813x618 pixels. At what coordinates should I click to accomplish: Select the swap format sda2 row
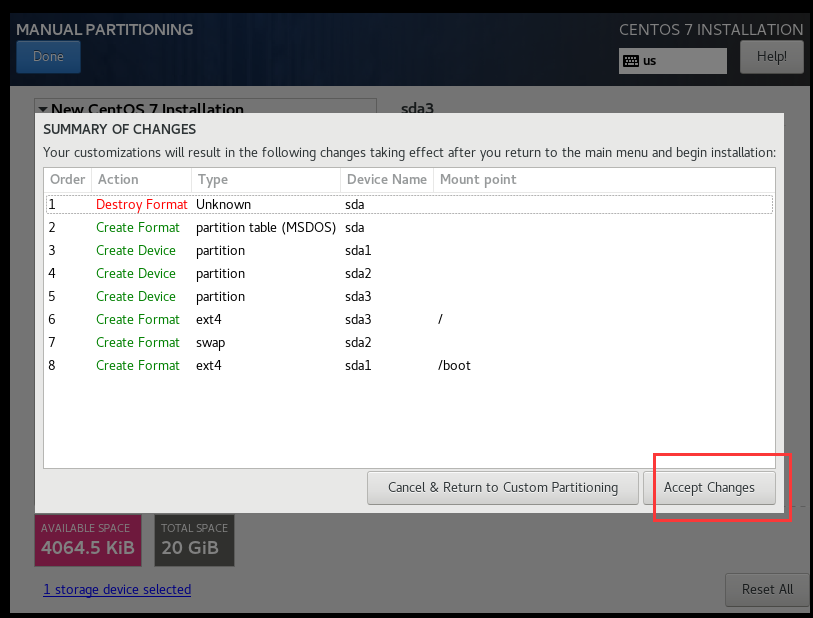(x=410, y=342)
